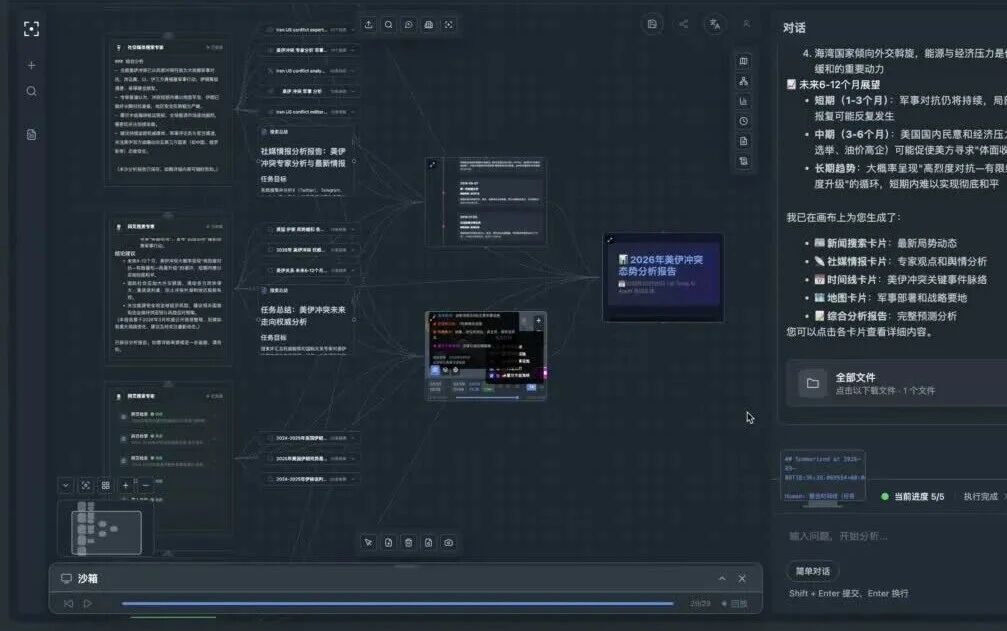The width and height of the screenshot is (1007, 631).
Task: Click the 执行完成 status label
Action: click(x=981, y=496)
